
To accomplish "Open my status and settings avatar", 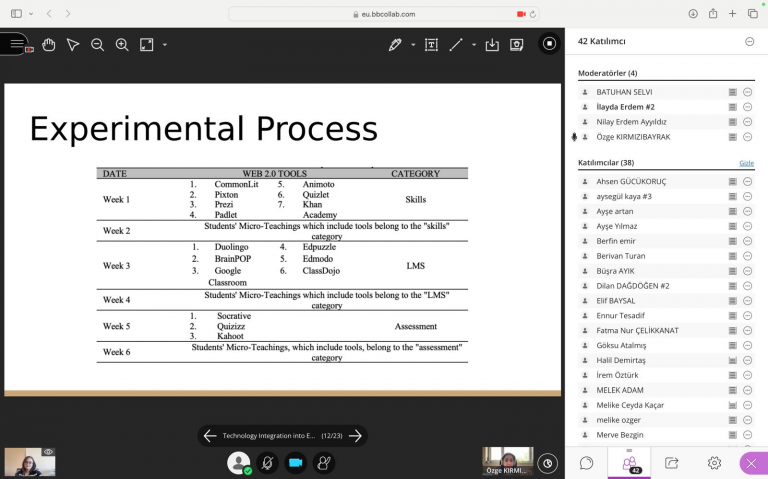I will tap(239, 462).
